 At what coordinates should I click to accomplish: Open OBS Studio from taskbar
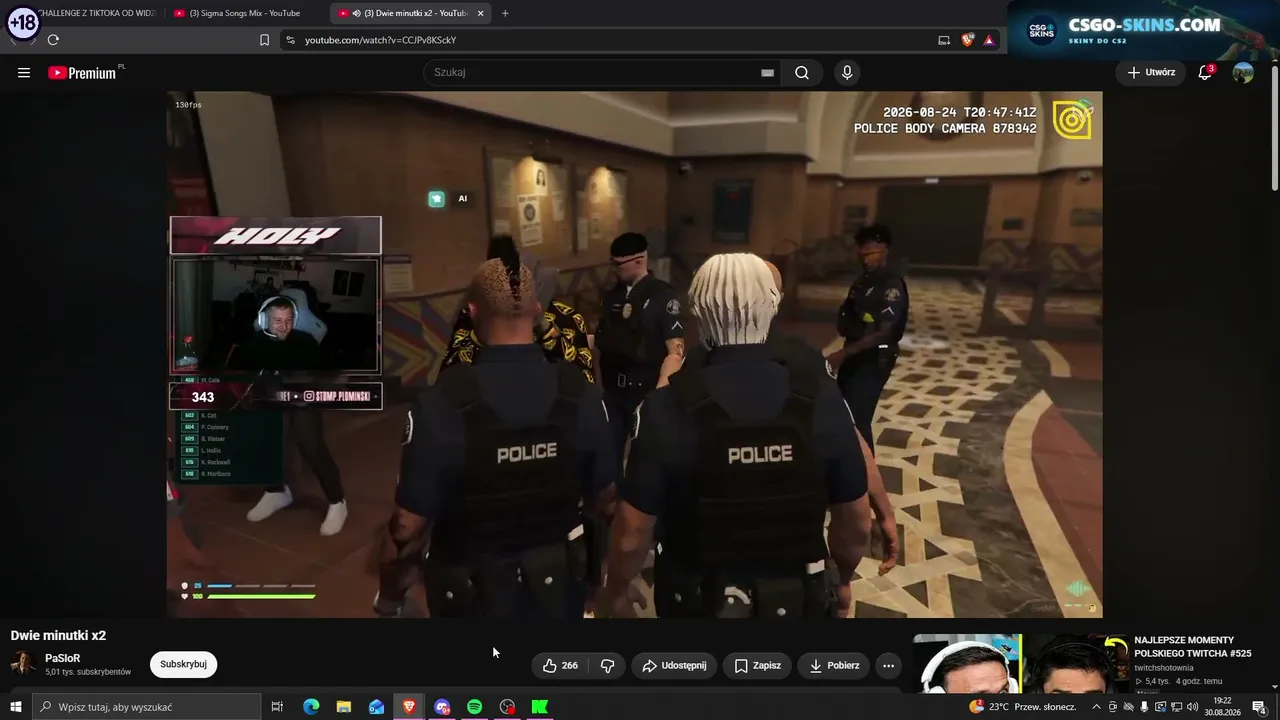[x=507, y=707]
